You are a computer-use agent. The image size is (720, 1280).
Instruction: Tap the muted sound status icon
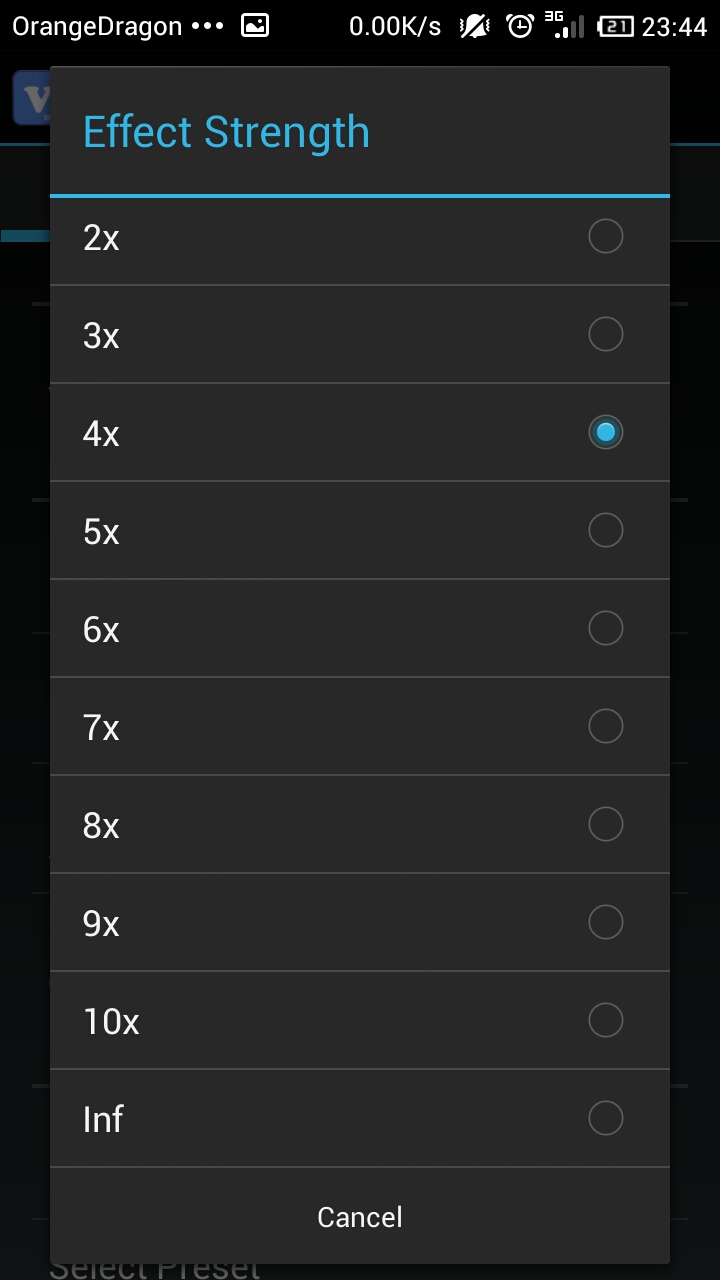point(474,26)
